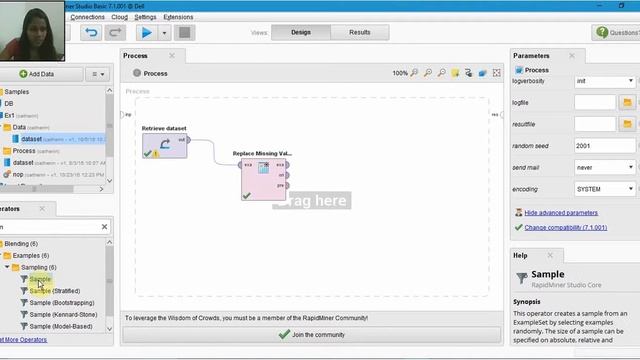Click the first magnifier zoom icon
Image resolution: width=640 pixels, height=360 pixels.
point(414,73)
